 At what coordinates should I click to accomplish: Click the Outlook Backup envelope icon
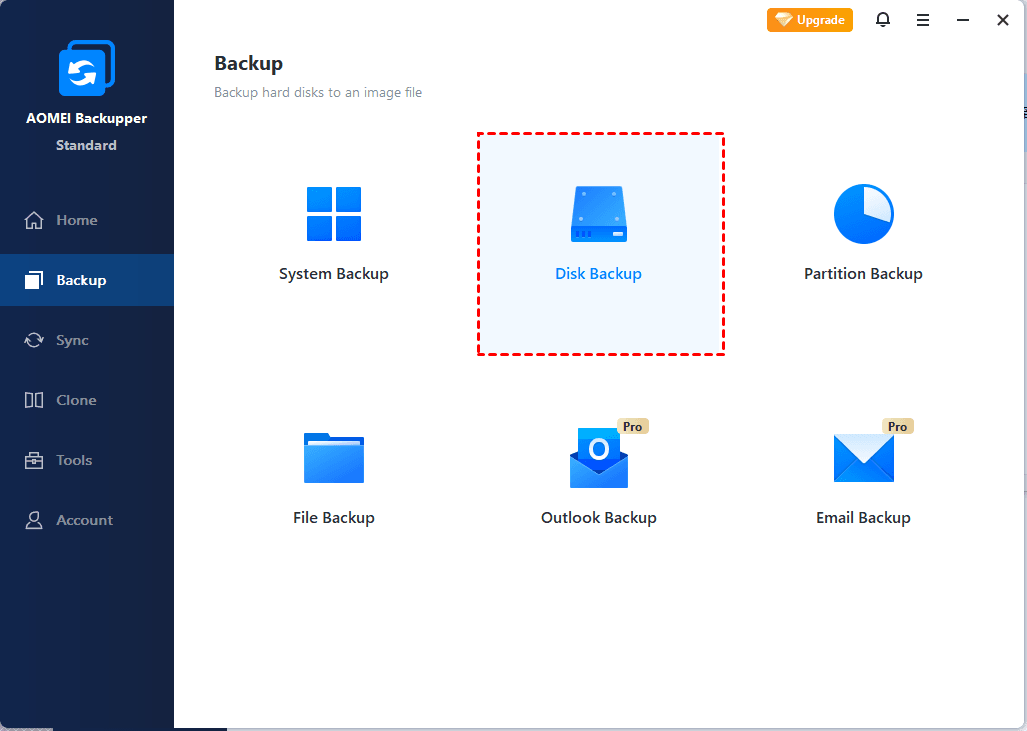click(599, 458)
